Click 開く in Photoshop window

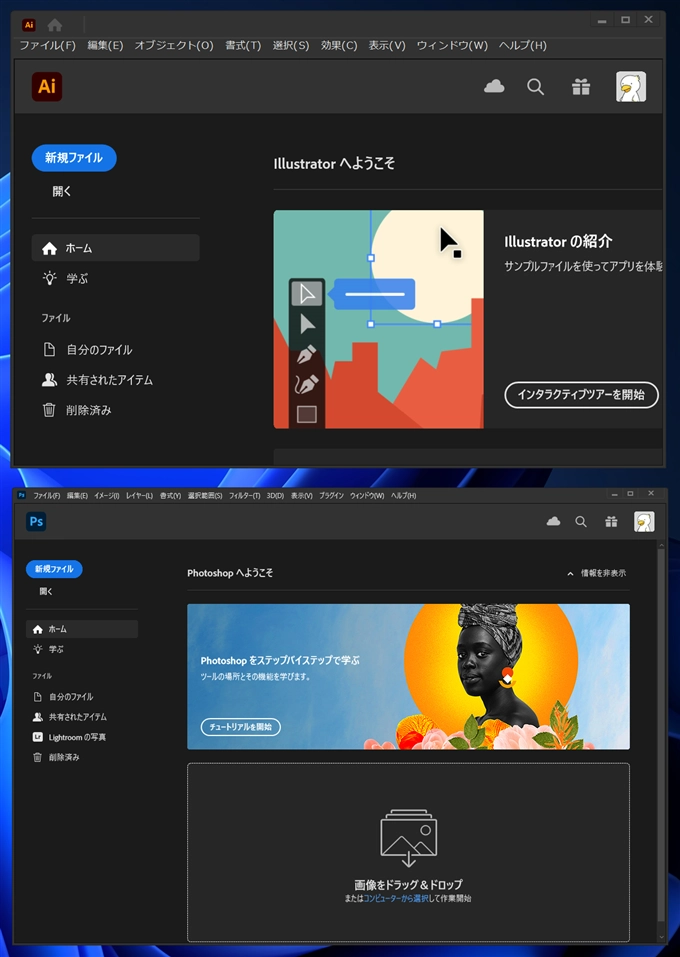(x=46, y=591)
